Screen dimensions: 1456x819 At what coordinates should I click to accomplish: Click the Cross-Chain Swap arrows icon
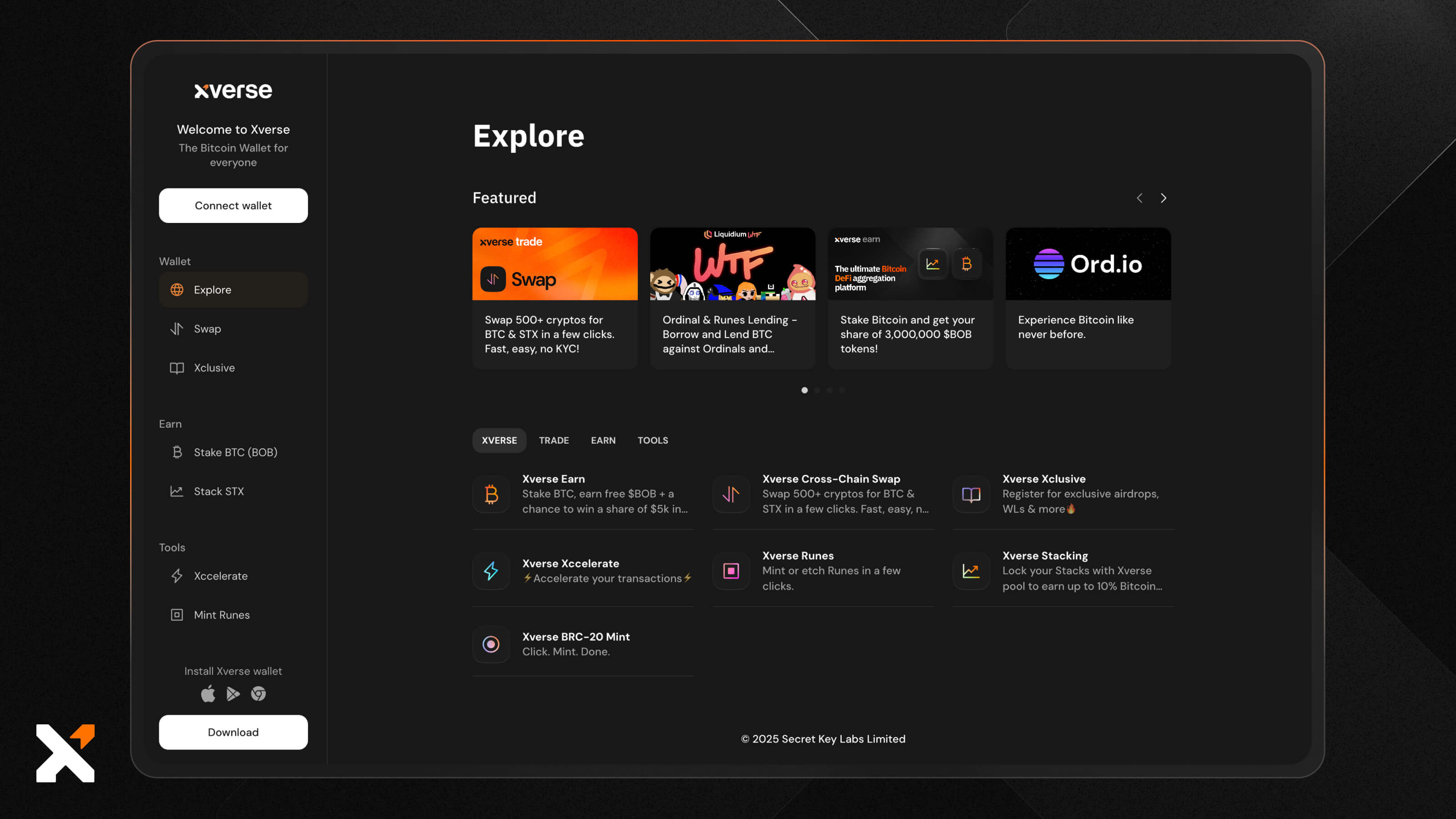pyautogui.click(x=731, y=494)
